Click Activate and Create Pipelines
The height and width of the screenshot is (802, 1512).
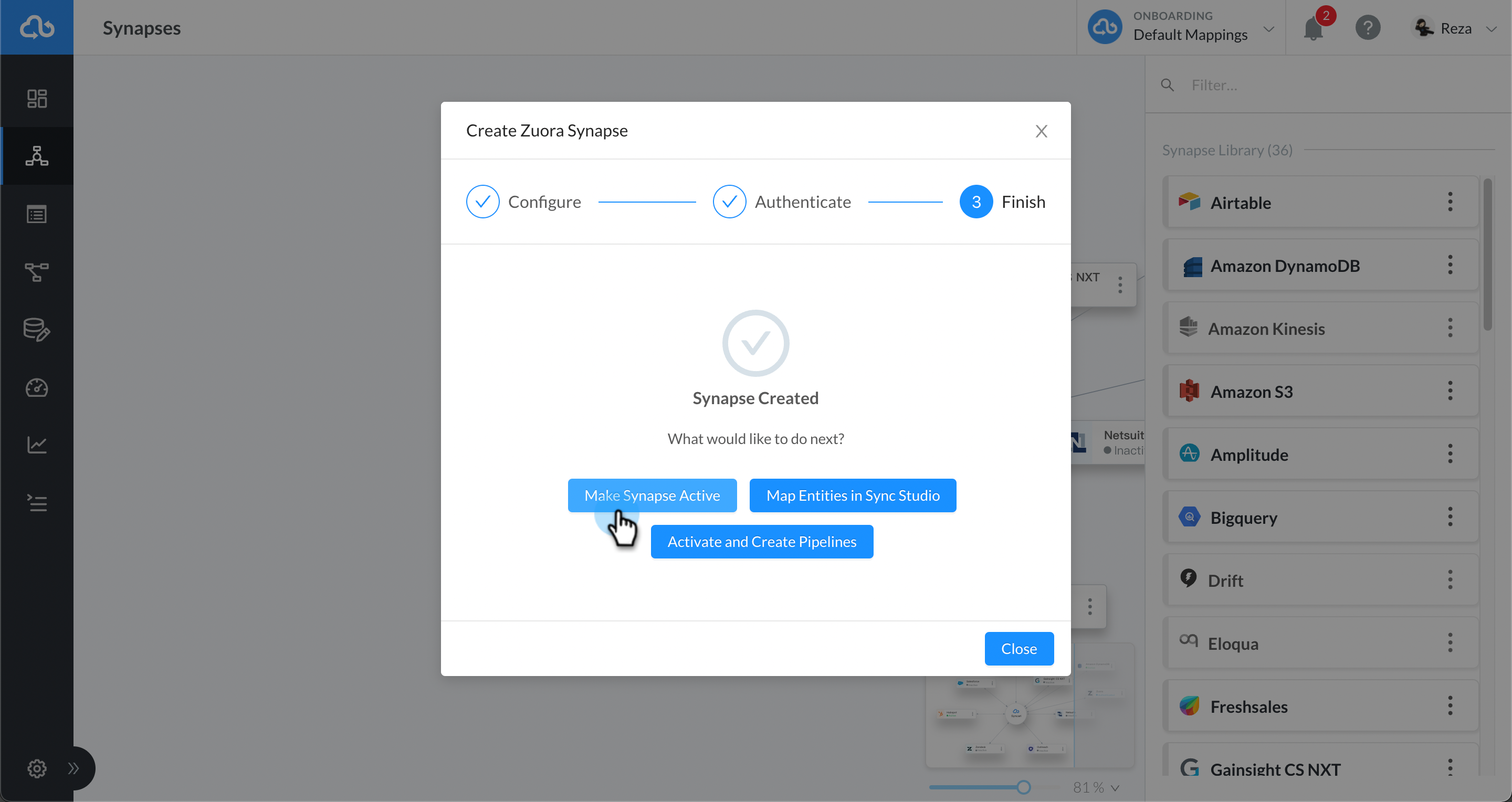(761, 542)
